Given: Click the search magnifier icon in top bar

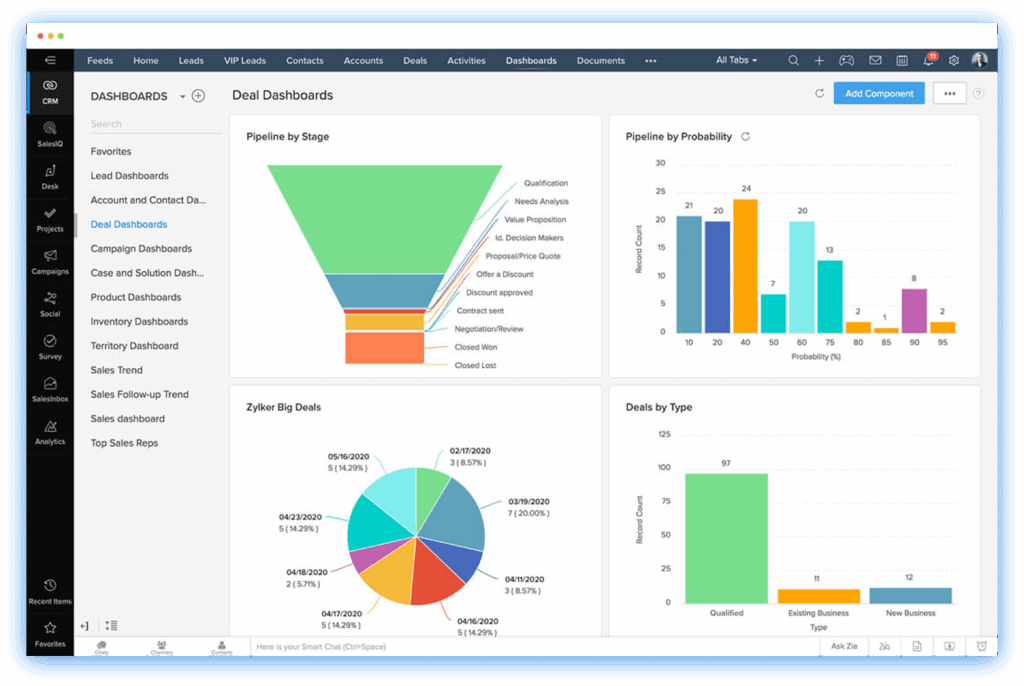Looking at the screenshot, I should click(793, 60).
